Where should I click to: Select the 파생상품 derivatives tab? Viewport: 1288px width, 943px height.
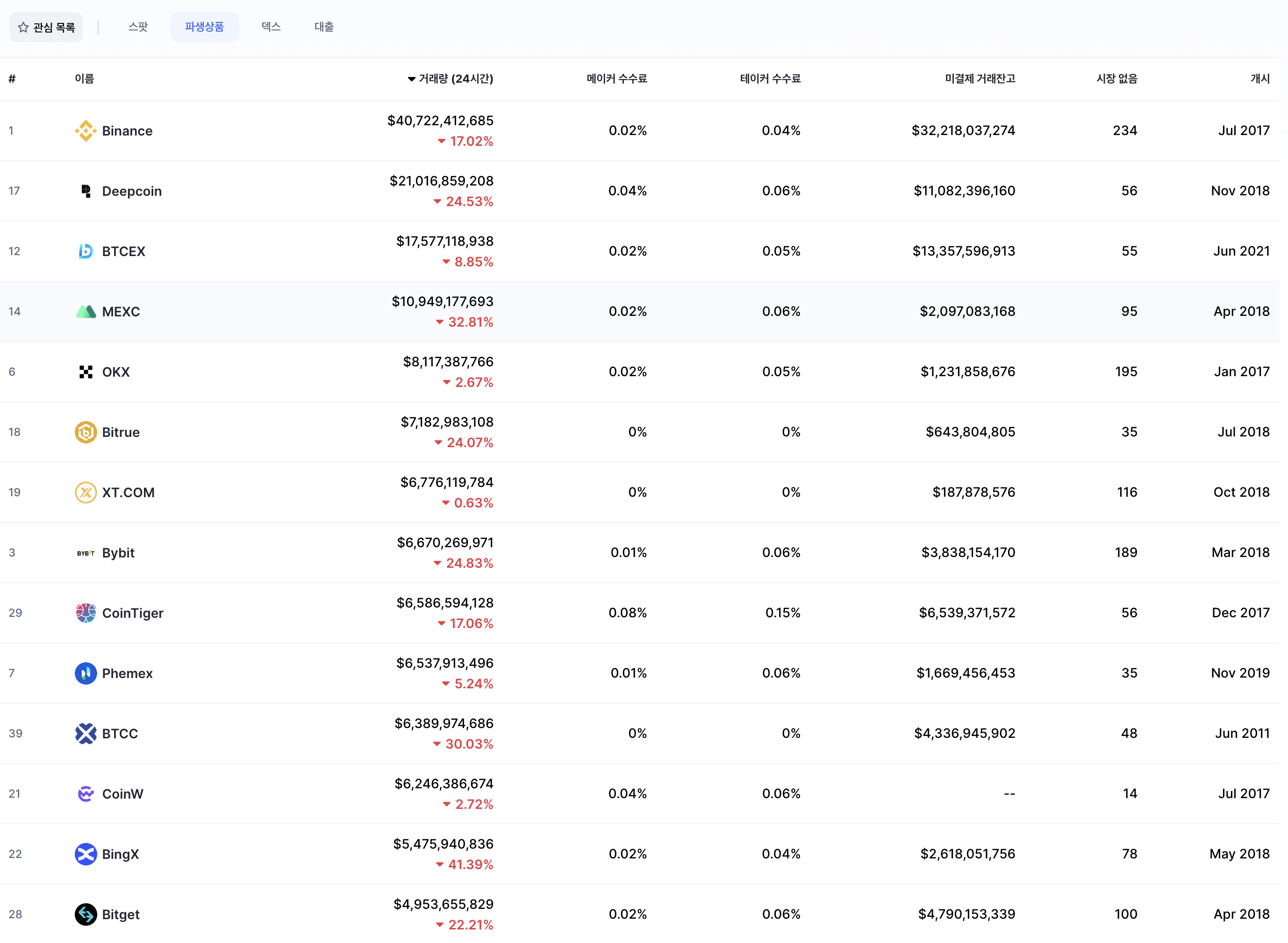click(204, 27)
